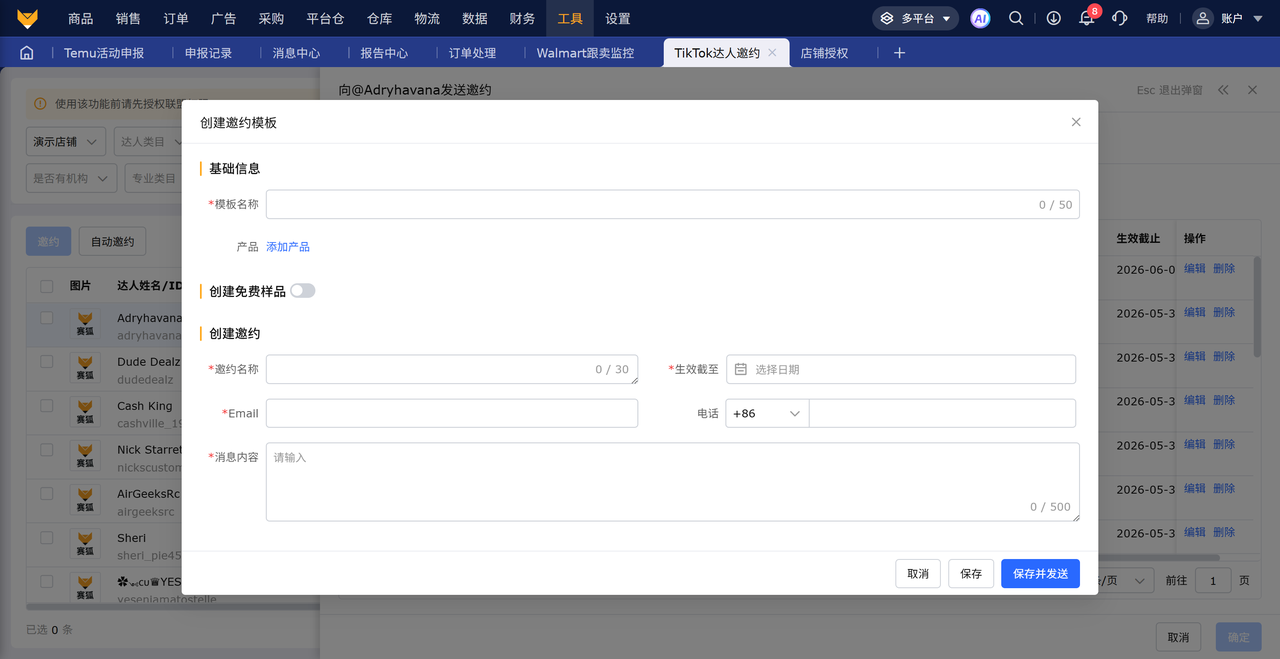The width and height of the screenshot is (1280, 659).
Task: Open the 设置 menu
Action: [618, 18]
